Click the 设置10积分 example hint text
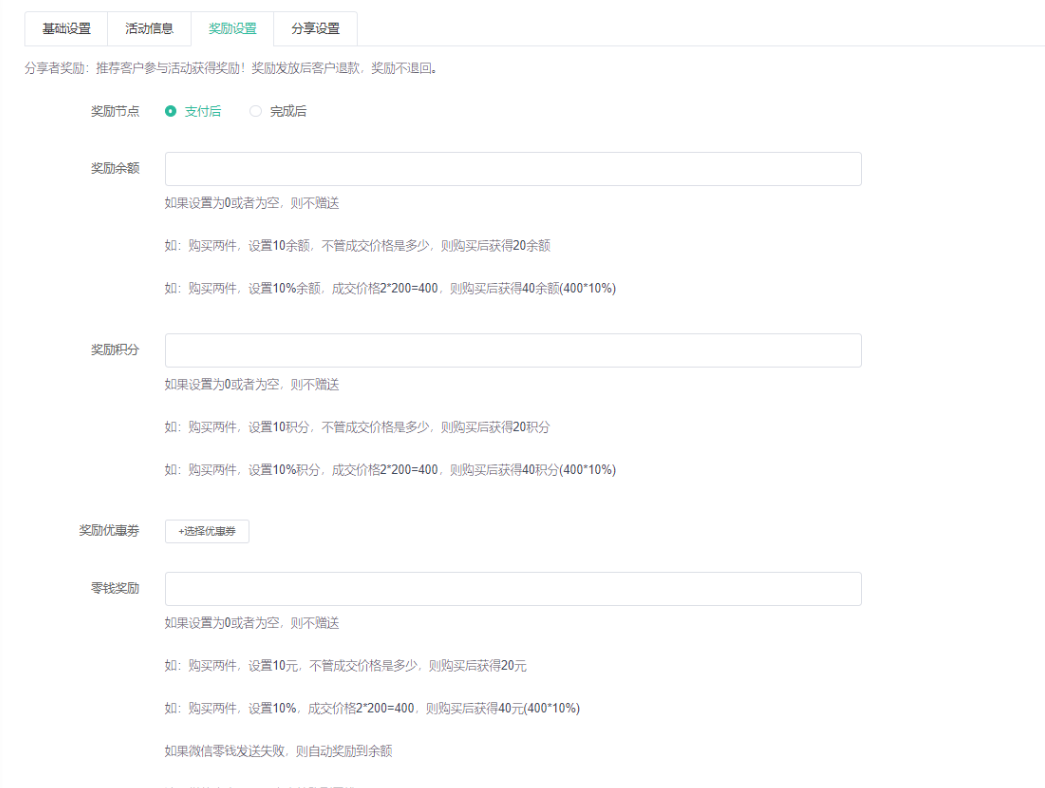The height and width of the screenshot is (788, 1045). [357, 427]
